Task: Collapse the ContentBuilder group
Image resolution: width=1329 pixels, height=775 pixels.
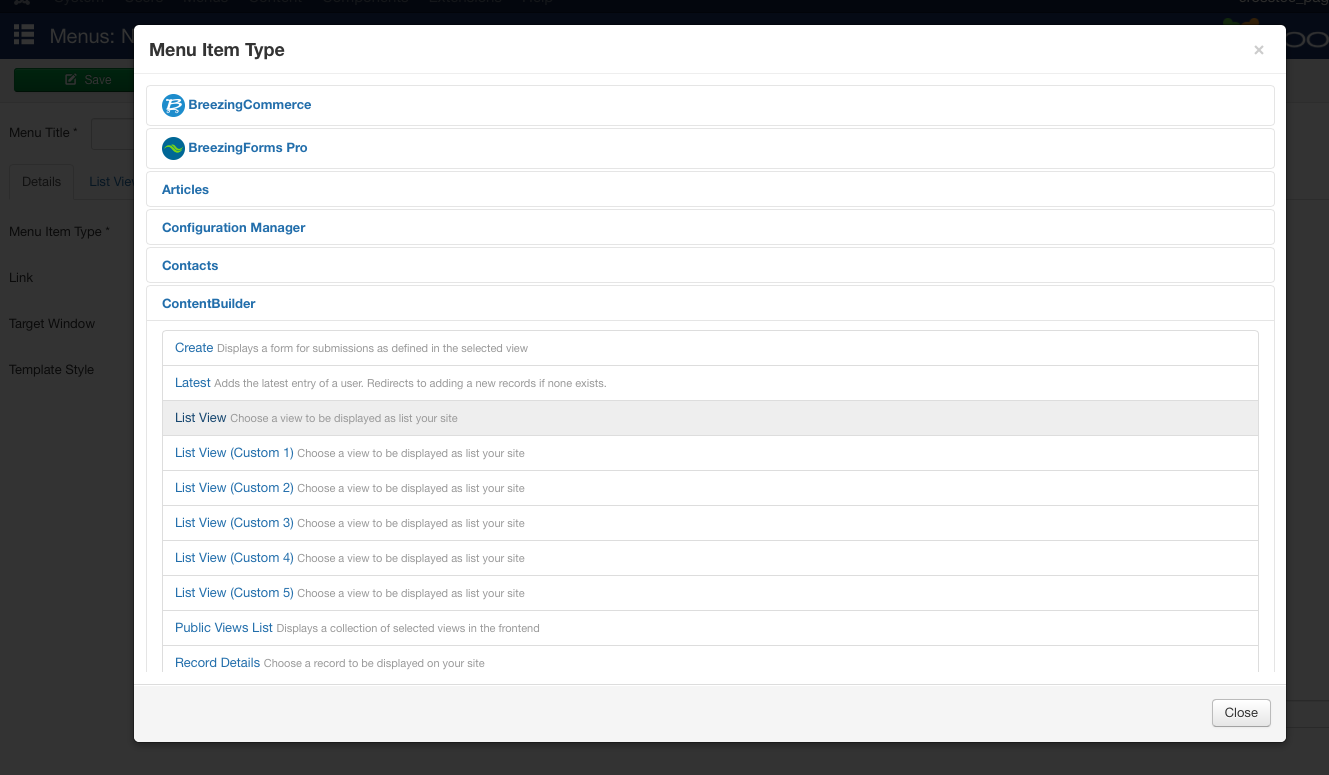Action: click(208, 303)
